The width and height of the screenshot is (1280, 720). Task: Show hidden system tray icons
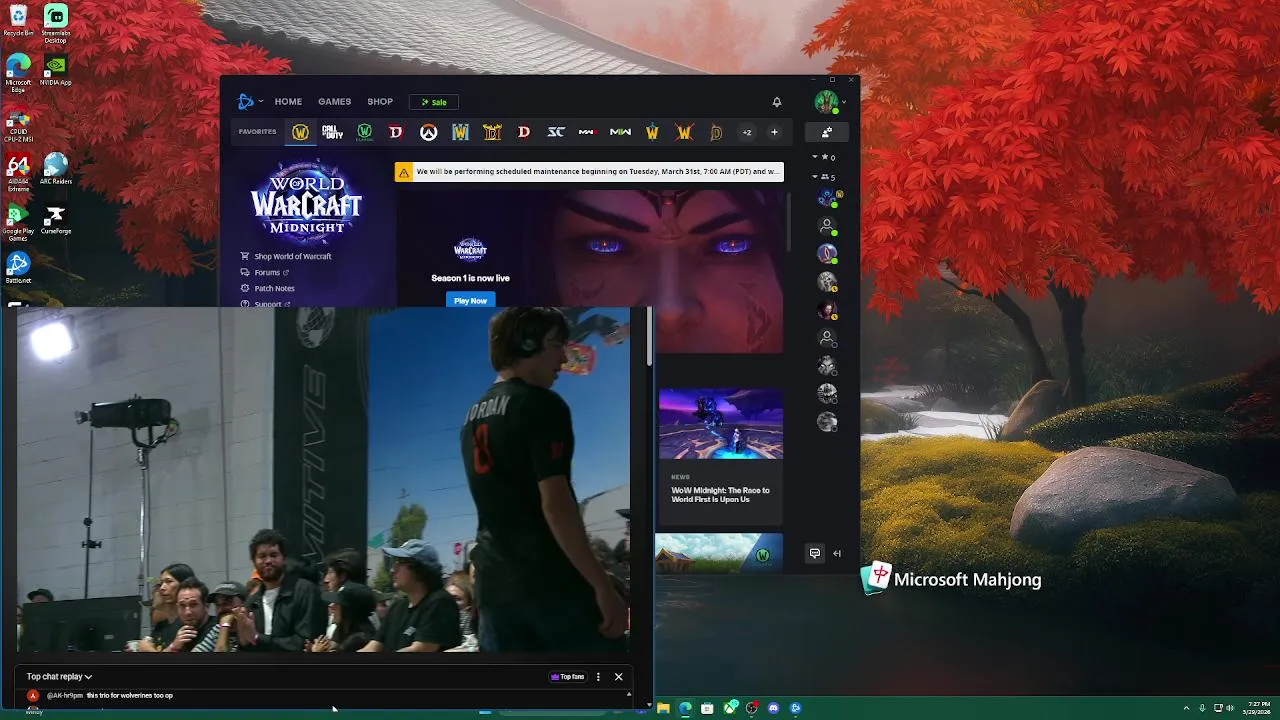point(1186,708)
